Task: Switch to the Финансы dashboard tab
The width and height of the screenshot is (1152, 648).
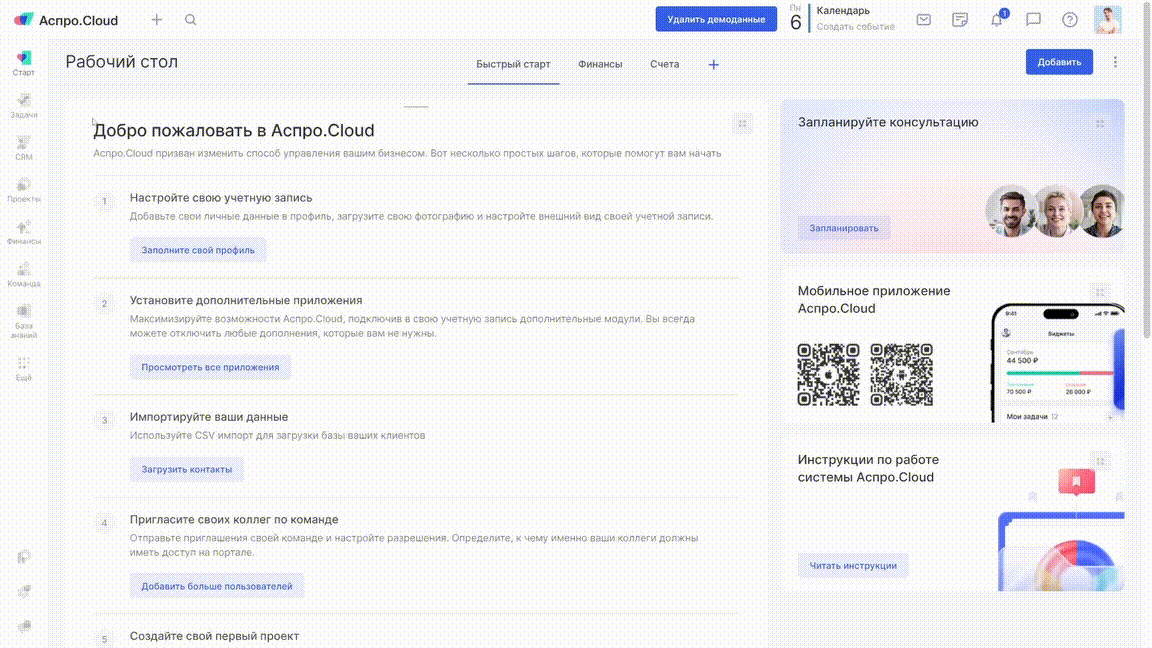Action: pos(600,65)
